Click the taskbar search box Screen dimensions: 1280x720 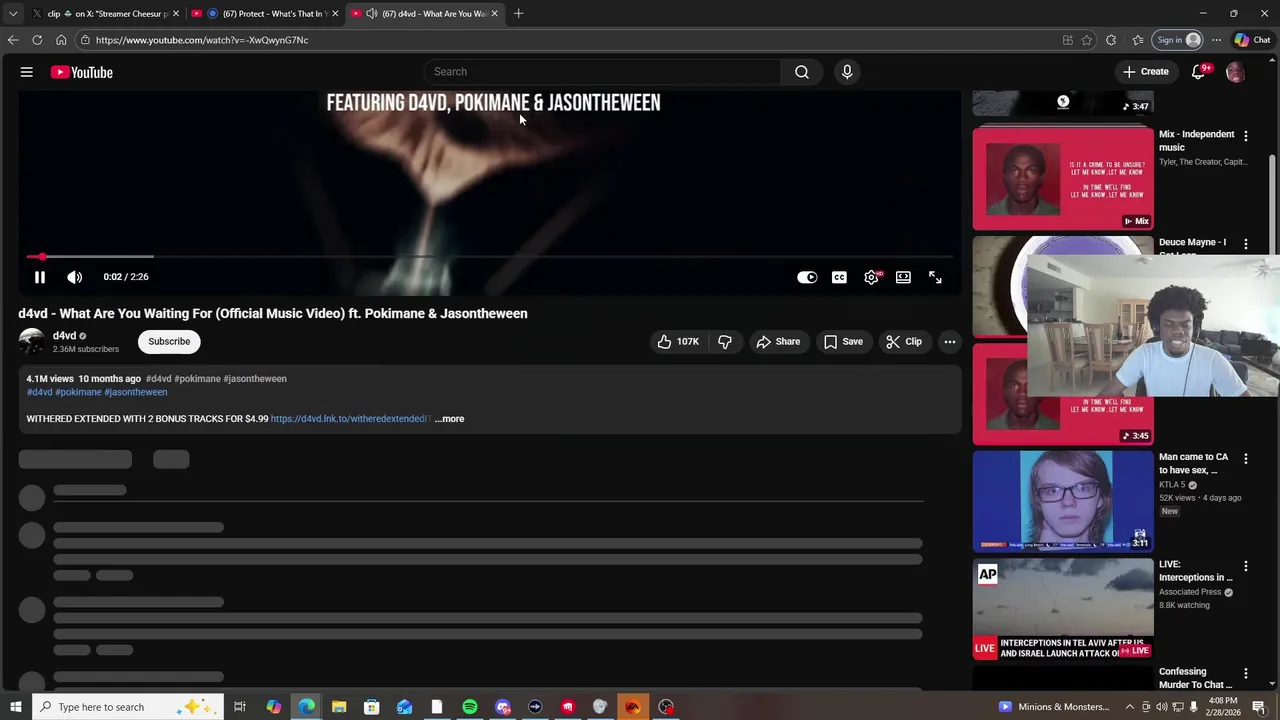pyautogui.click(x=128, y=707)
